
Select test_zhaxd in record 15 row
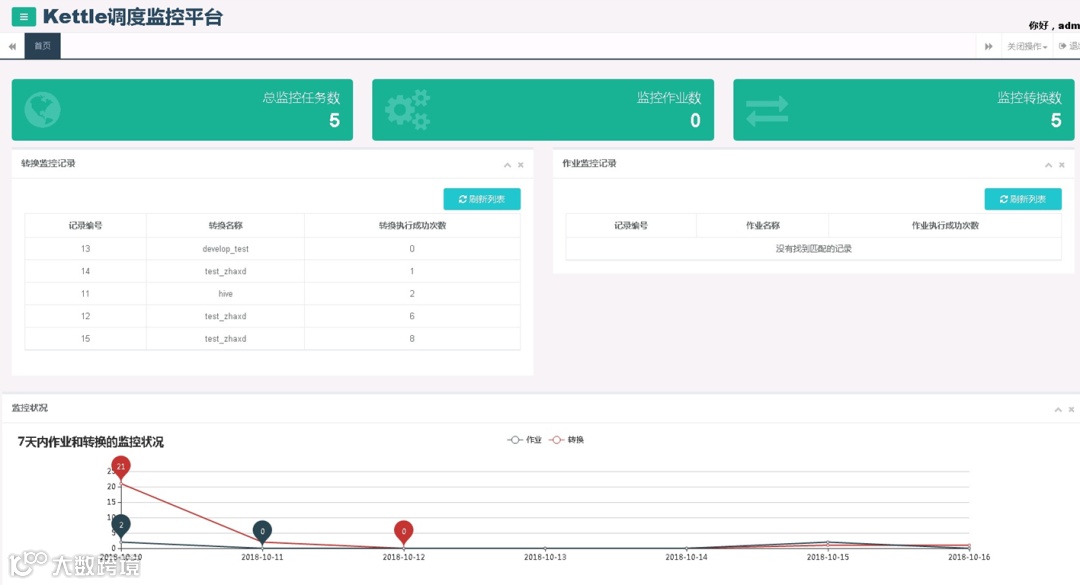pos(225,339)
